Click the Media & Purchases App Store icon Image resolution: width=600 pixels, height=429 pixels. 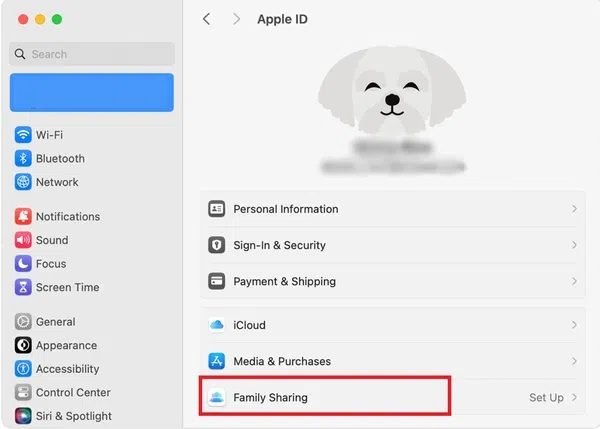[x=217, y=361]
